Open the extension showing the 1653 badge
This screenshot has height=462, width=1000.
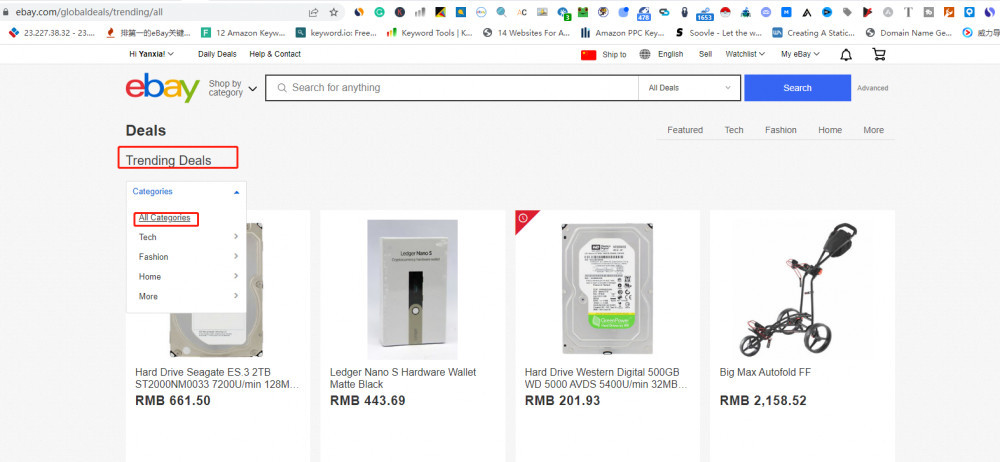704,13
